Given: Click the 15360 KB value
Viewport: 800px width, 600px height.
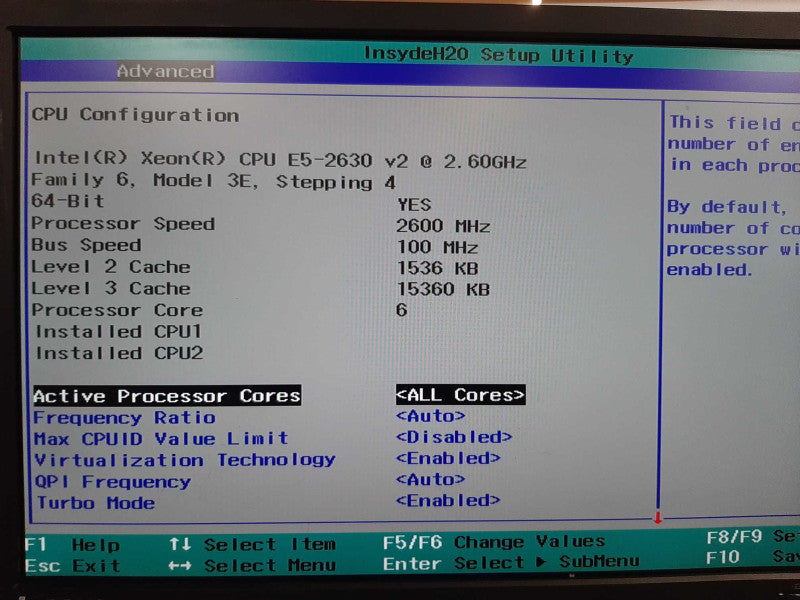Looking at the screenshot, I should 443,289.
